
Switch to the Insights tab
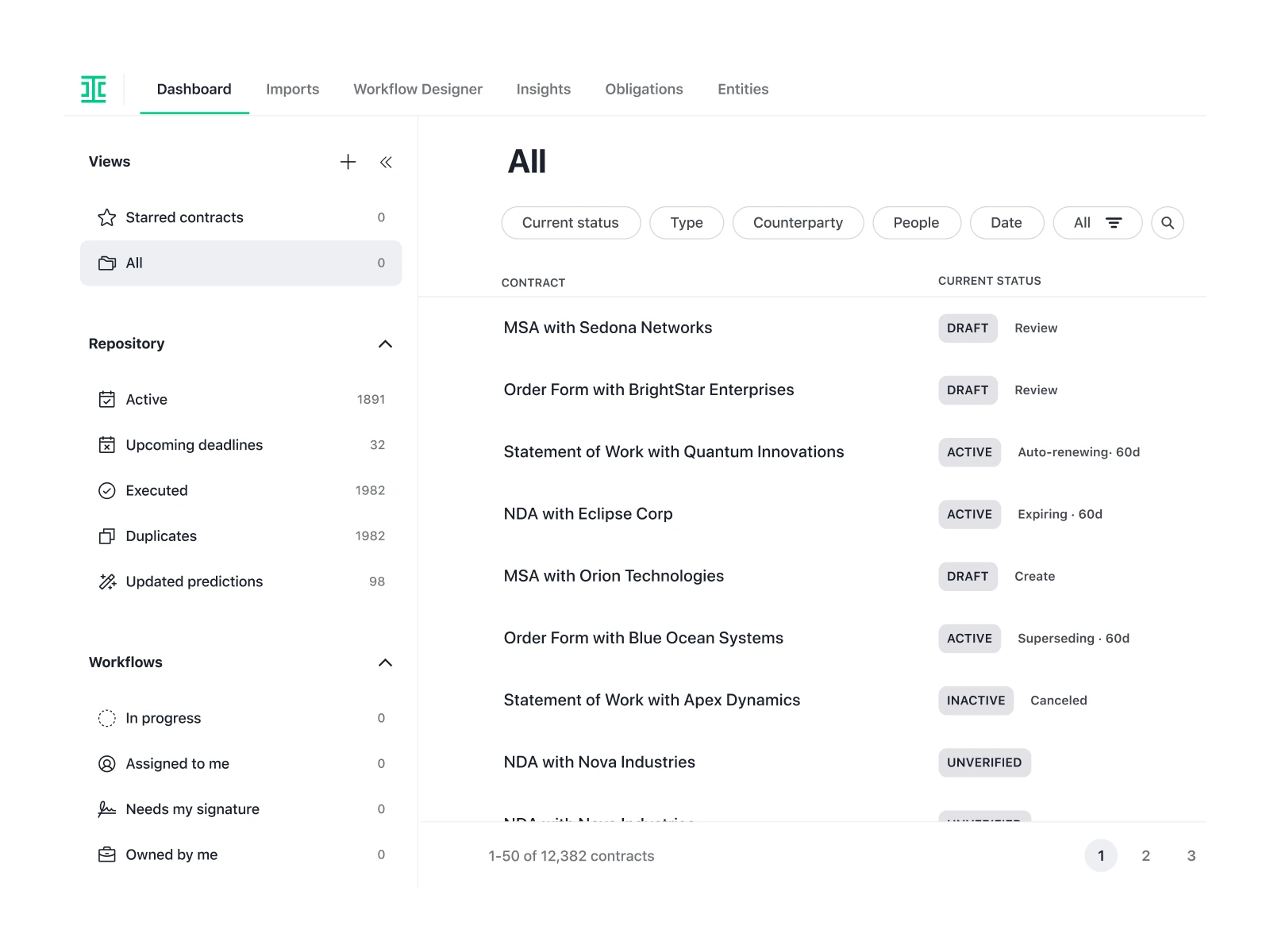coord(543,89)
